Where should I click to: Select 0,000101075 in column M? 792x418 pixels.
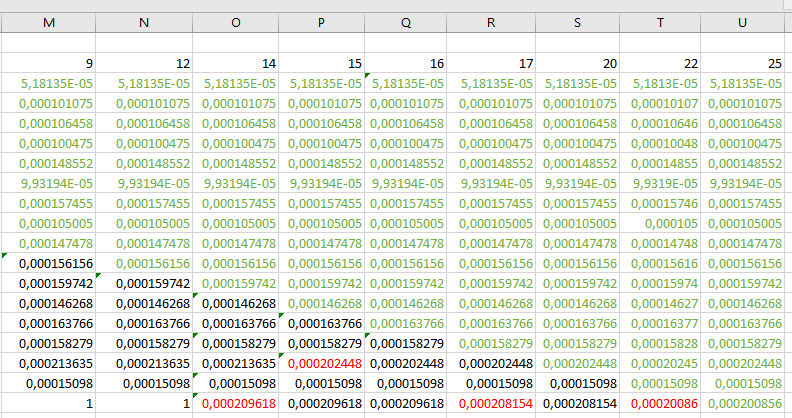click(x=48, y=103)
